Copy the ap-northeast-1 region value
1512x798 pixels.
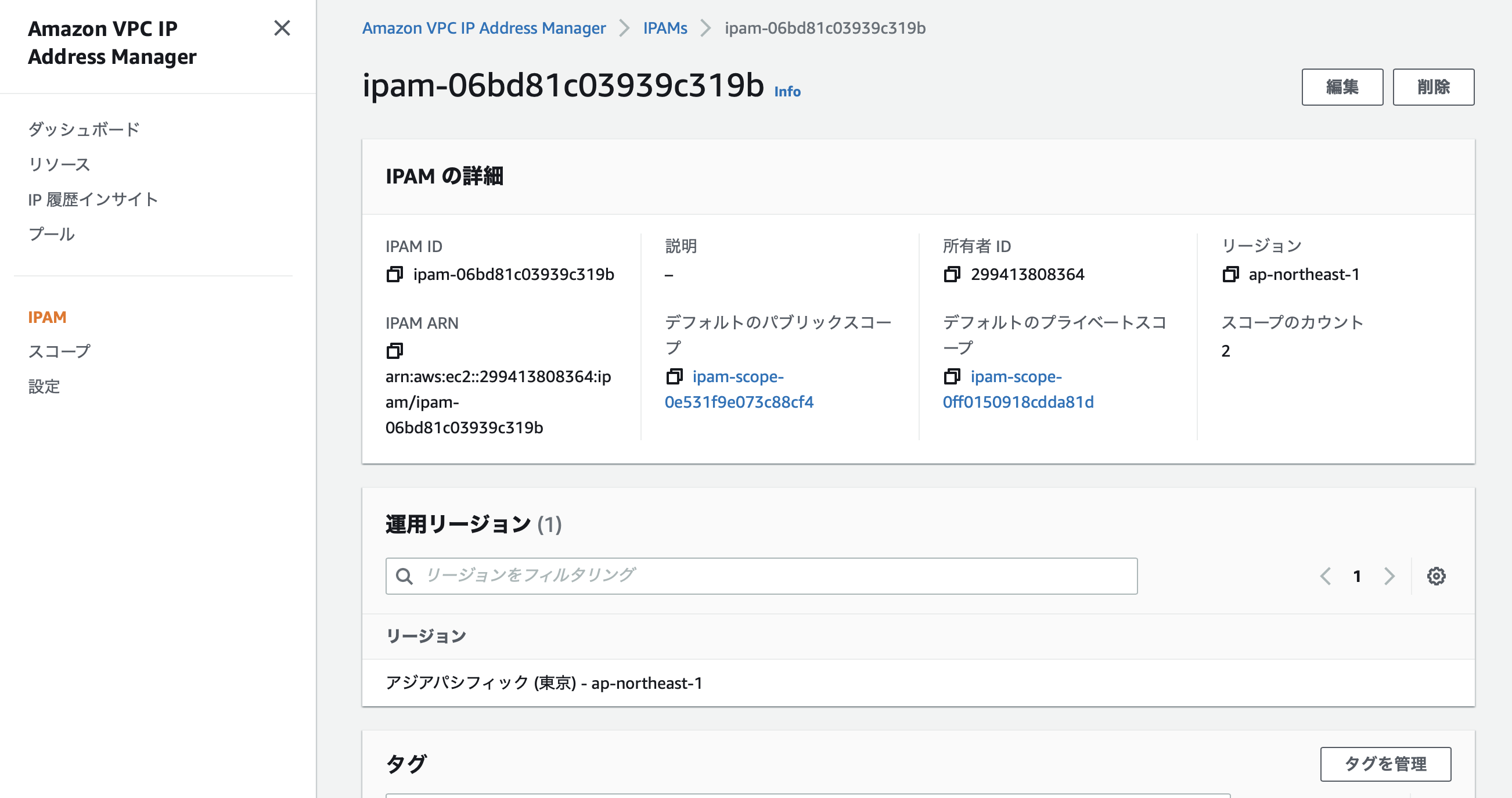click(1230, 274)
